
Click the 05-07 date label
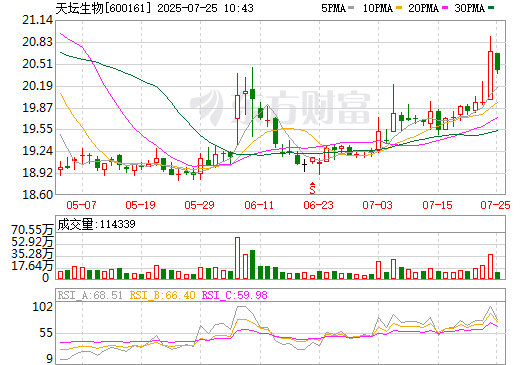[81, 205]
